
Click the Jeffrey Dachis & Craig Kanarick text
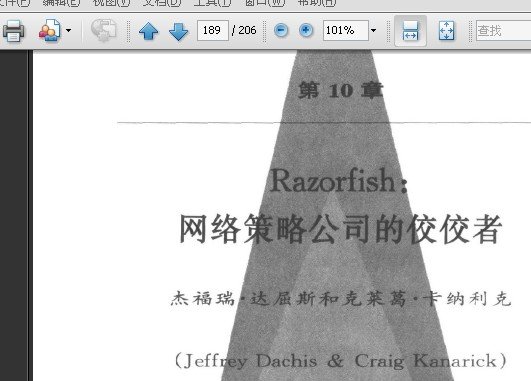point(340,361)
